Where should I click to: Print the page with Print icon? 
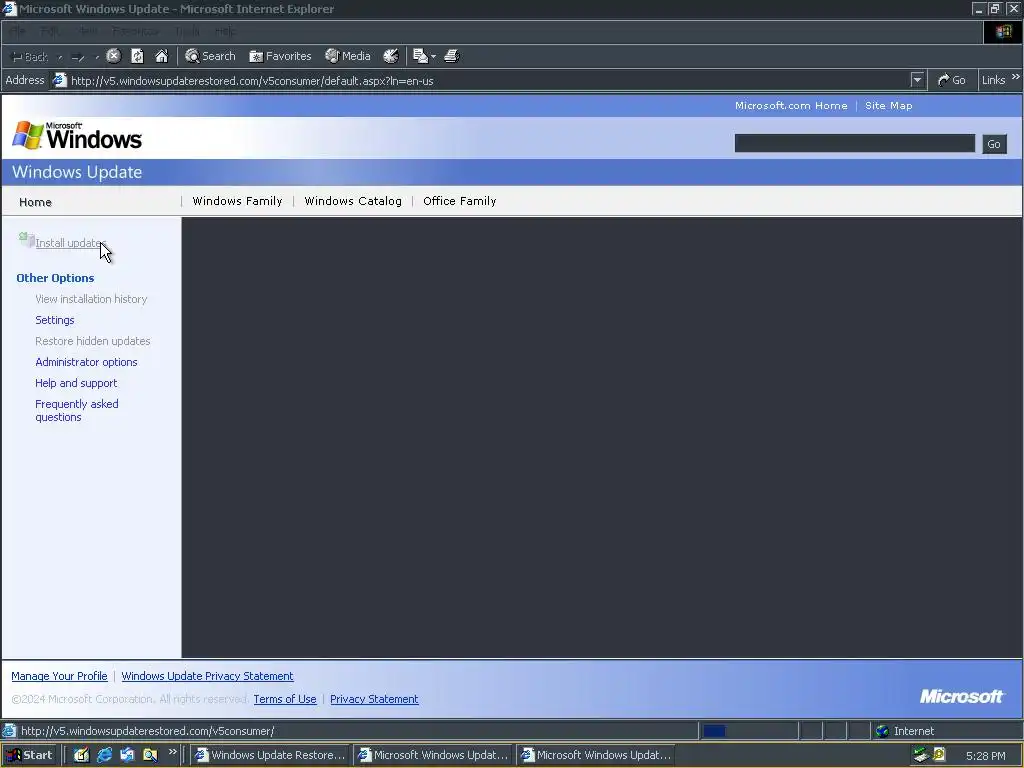[x=451, y=56]
